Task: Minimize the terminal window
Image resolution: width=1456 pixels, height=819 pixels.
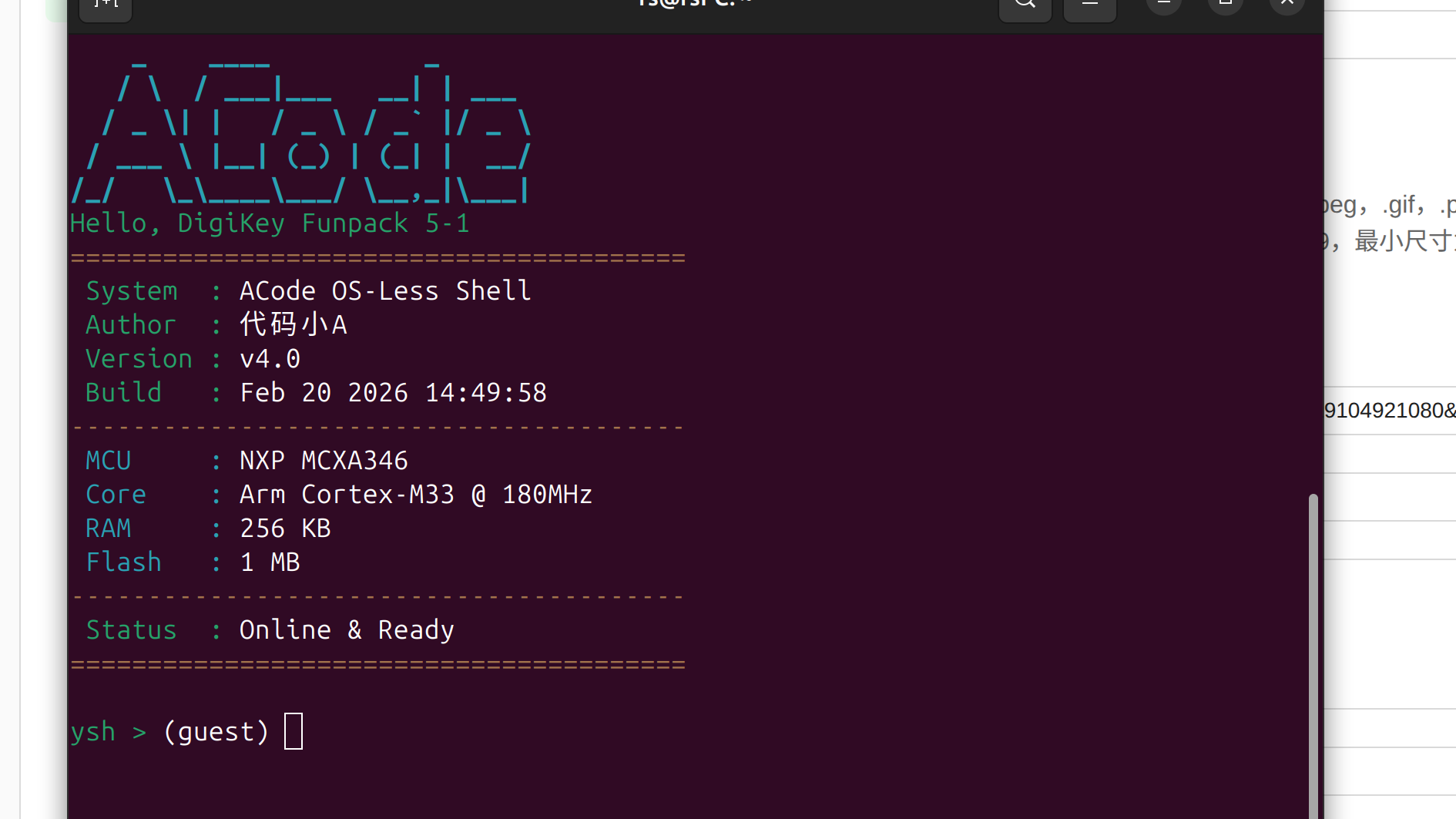Action: tap(1163, 5)
